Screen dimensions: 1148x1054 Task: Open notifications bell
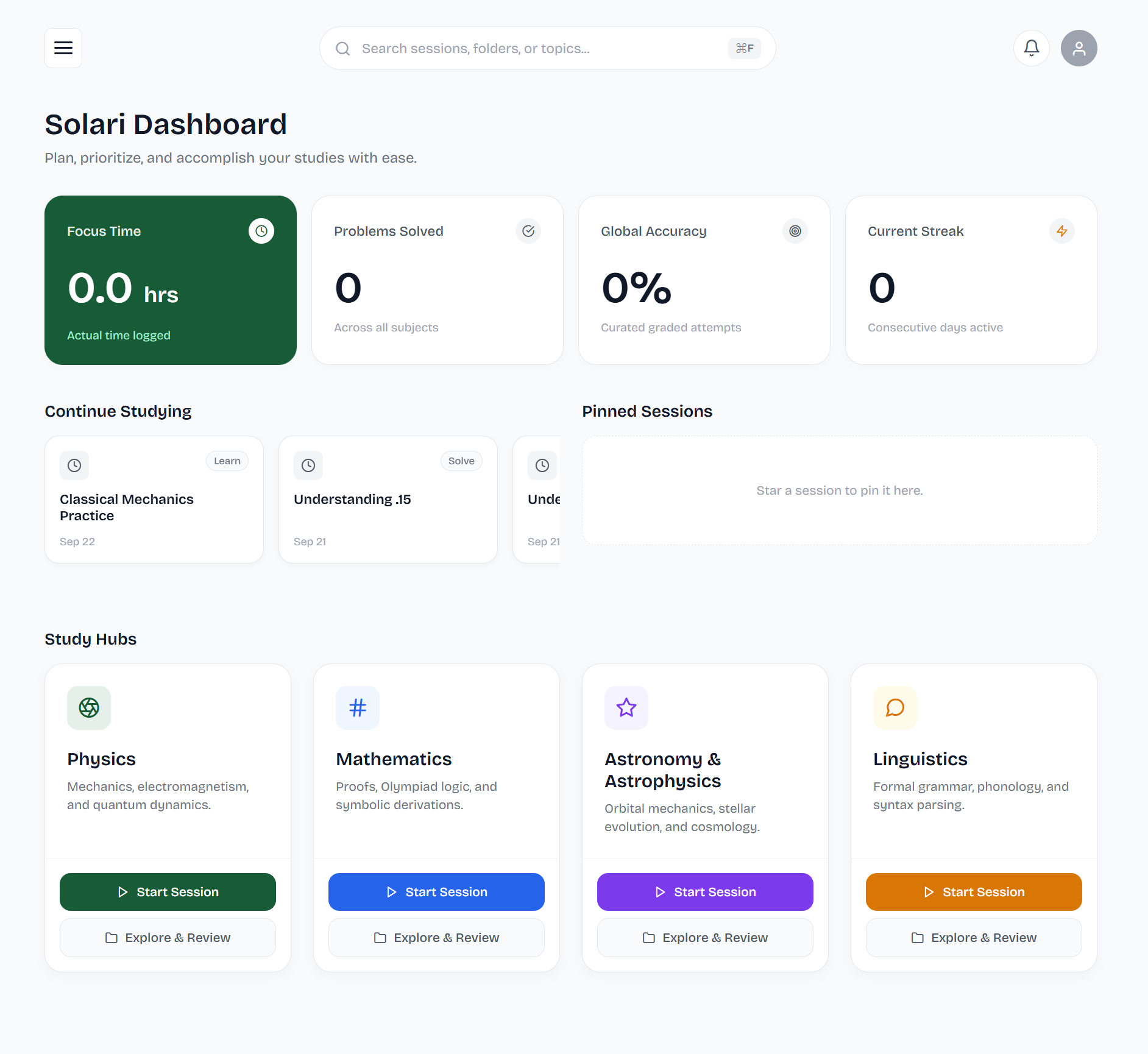tap(1032, 48)
